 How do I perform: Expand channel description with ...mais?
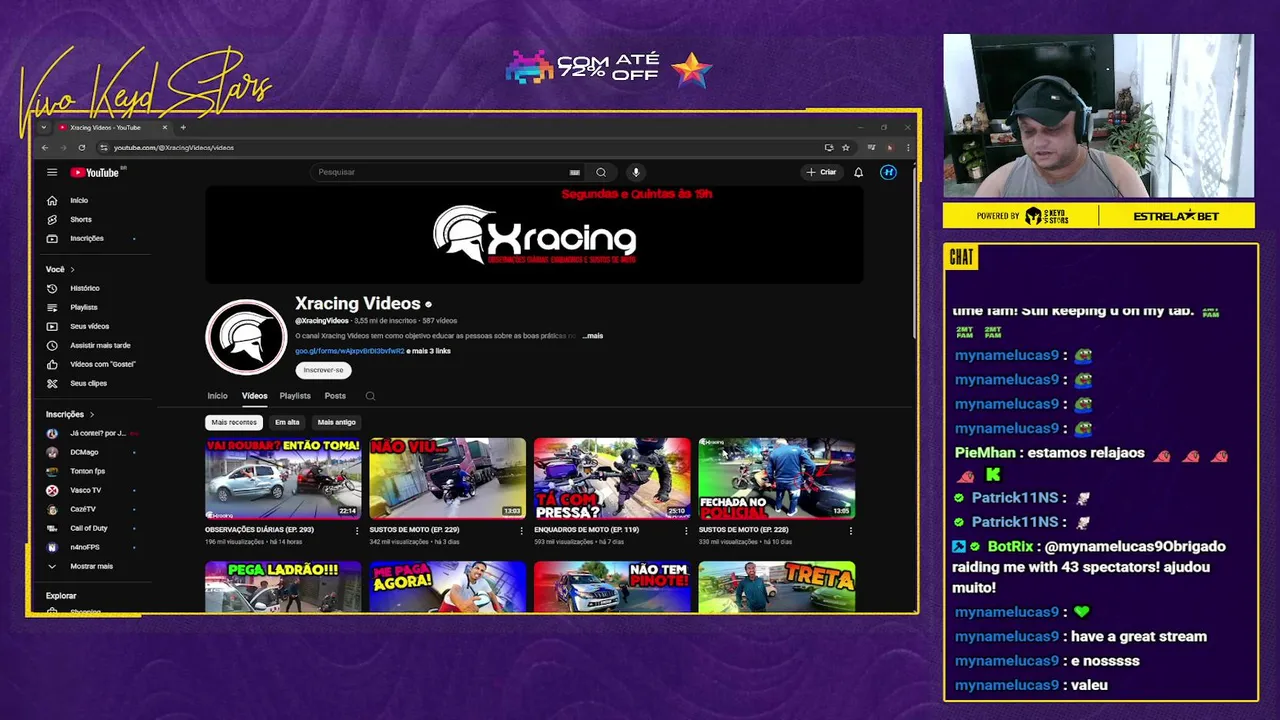coord(593,336)
